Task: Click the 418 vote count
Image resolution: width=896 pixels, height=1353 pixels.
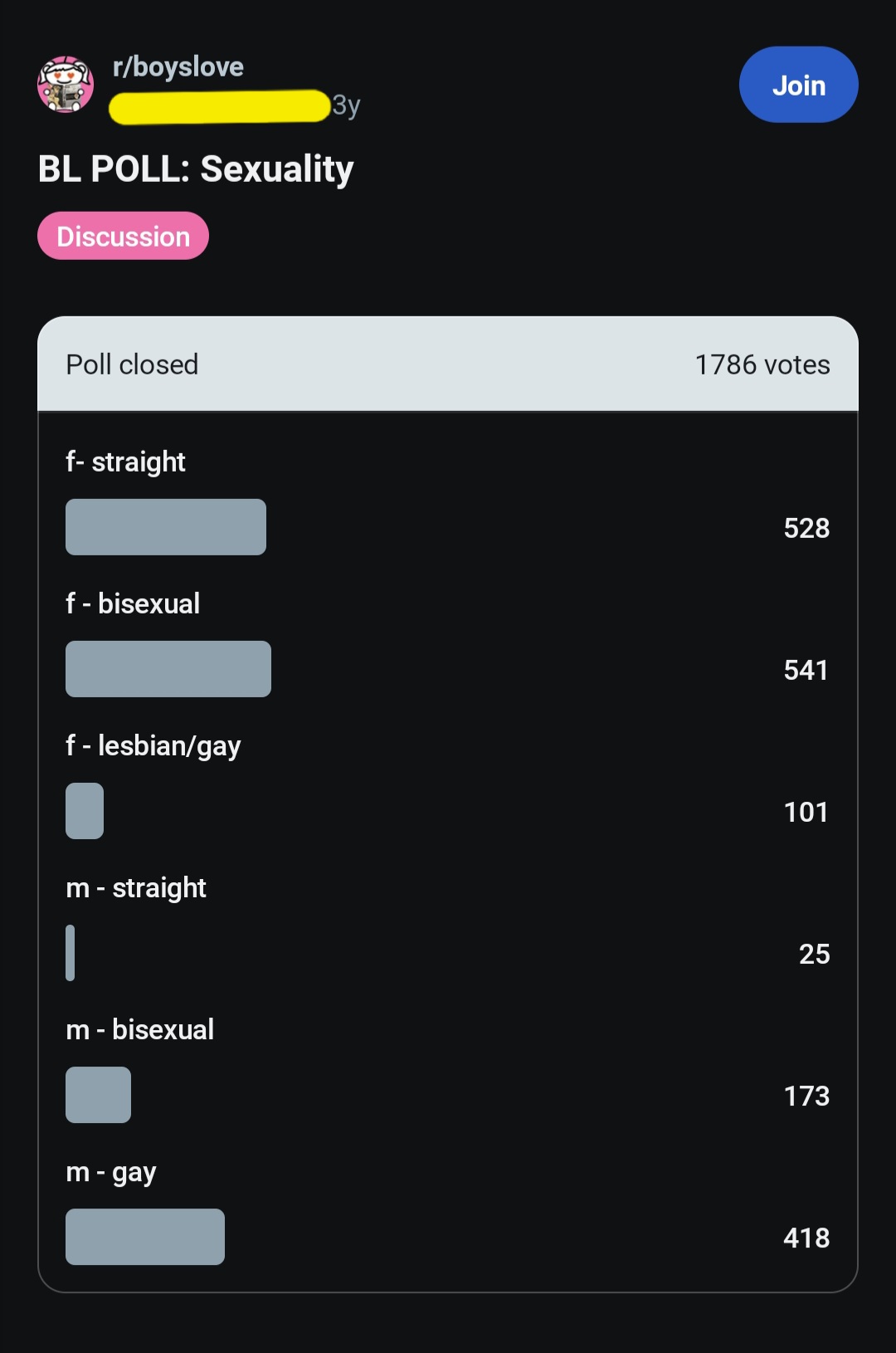Action: (806, 1238)
